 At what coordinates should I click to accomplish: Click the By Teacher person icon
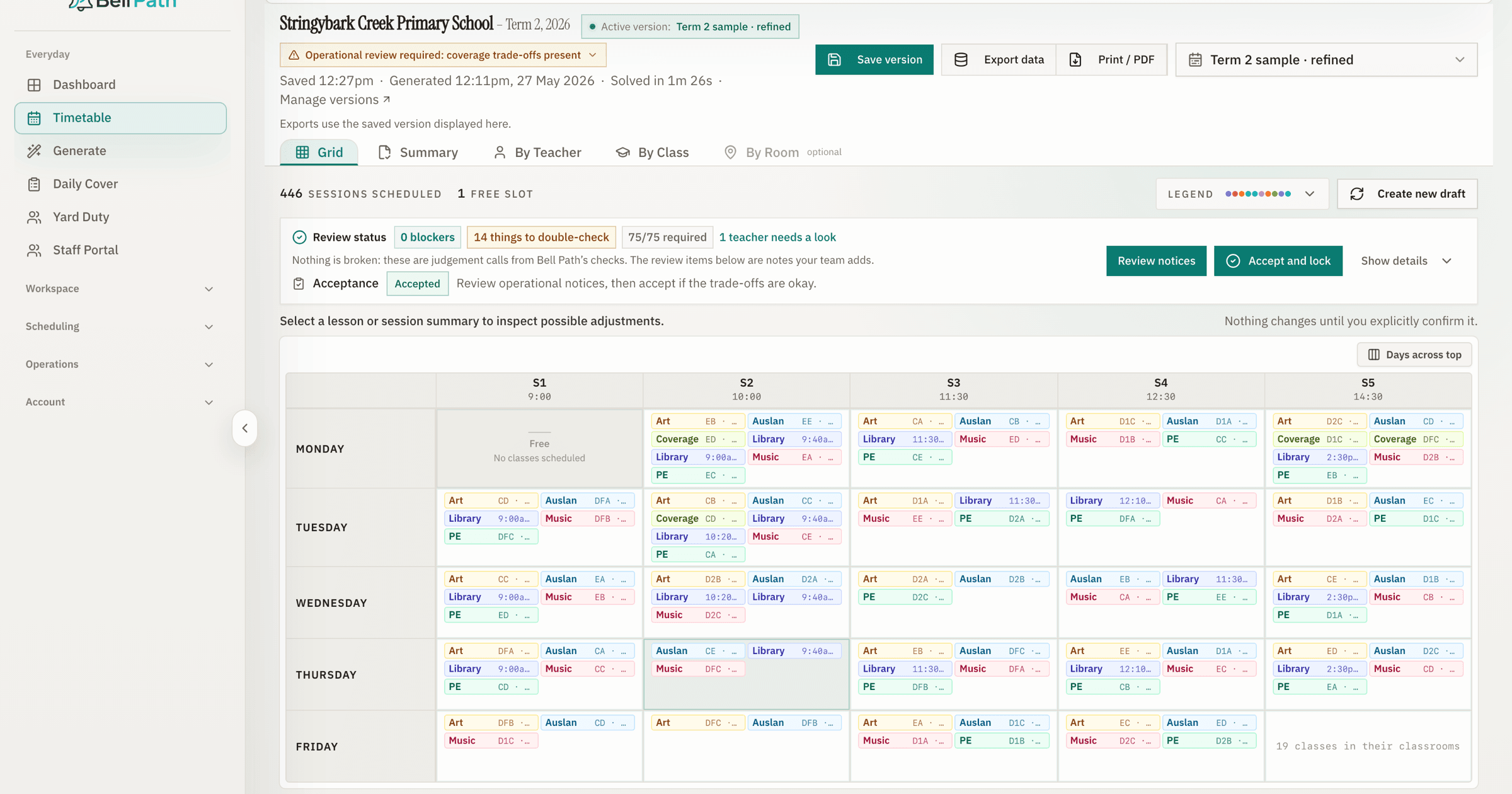500,152
